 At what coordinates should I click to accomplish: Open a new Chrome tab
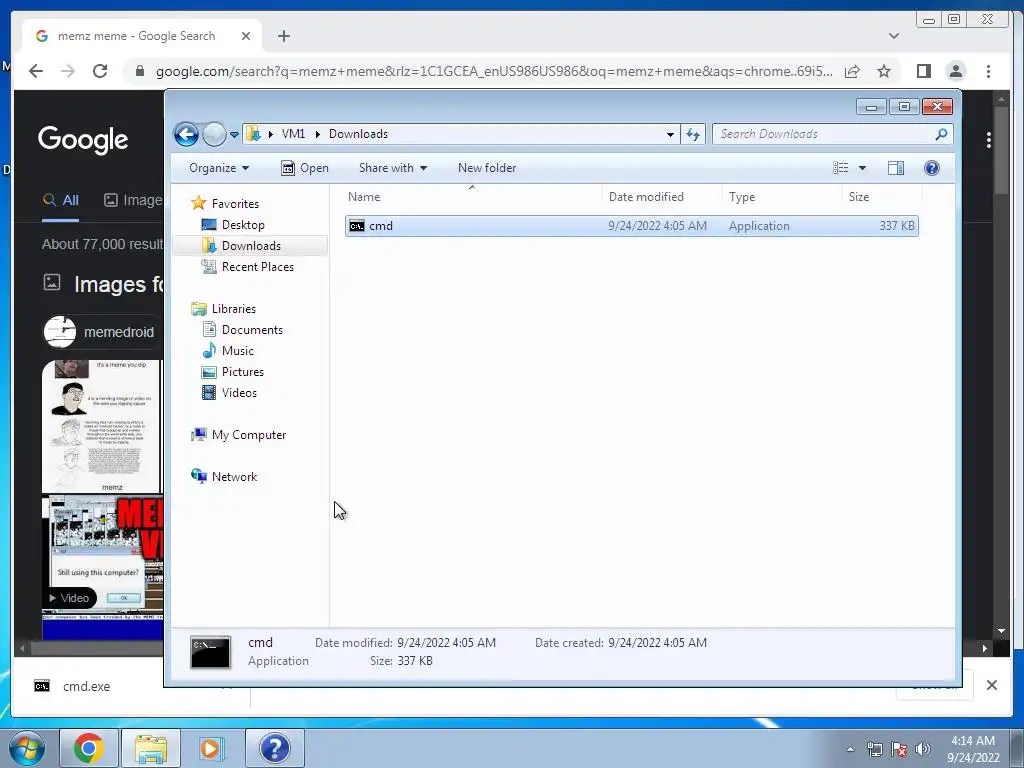click(283, 36)
